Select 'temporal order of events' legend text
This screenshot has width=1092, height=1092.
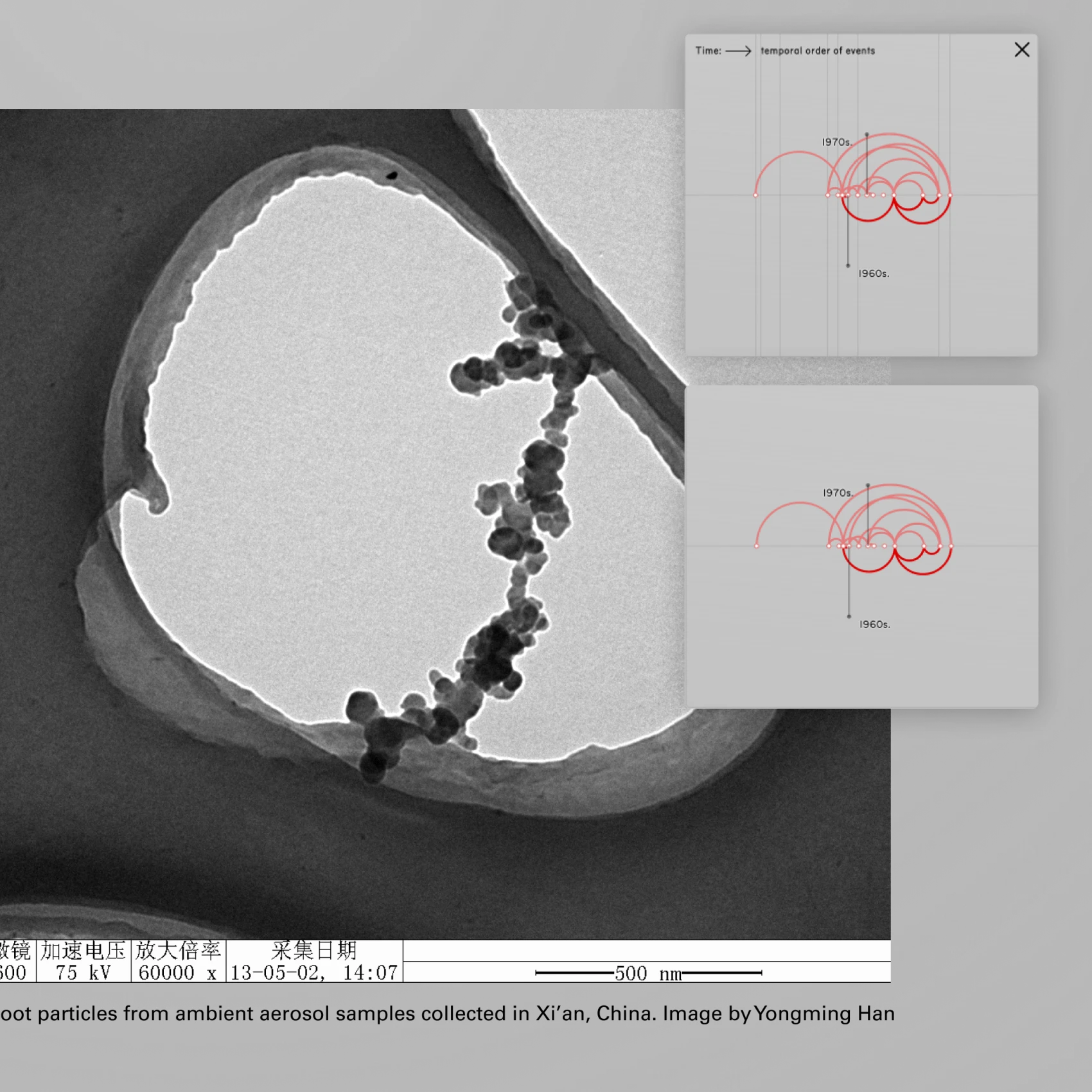tap(818, 51)
